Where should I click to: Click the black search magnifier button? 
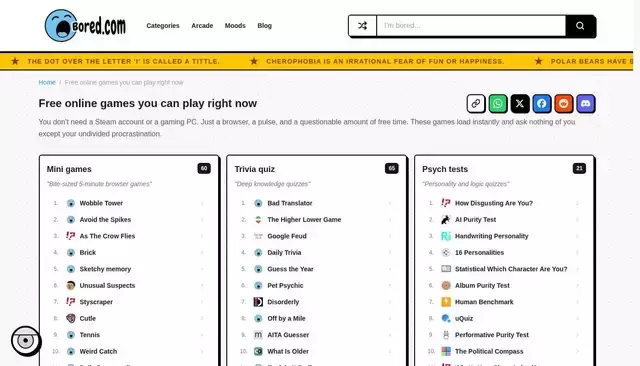tap(580, 26)
